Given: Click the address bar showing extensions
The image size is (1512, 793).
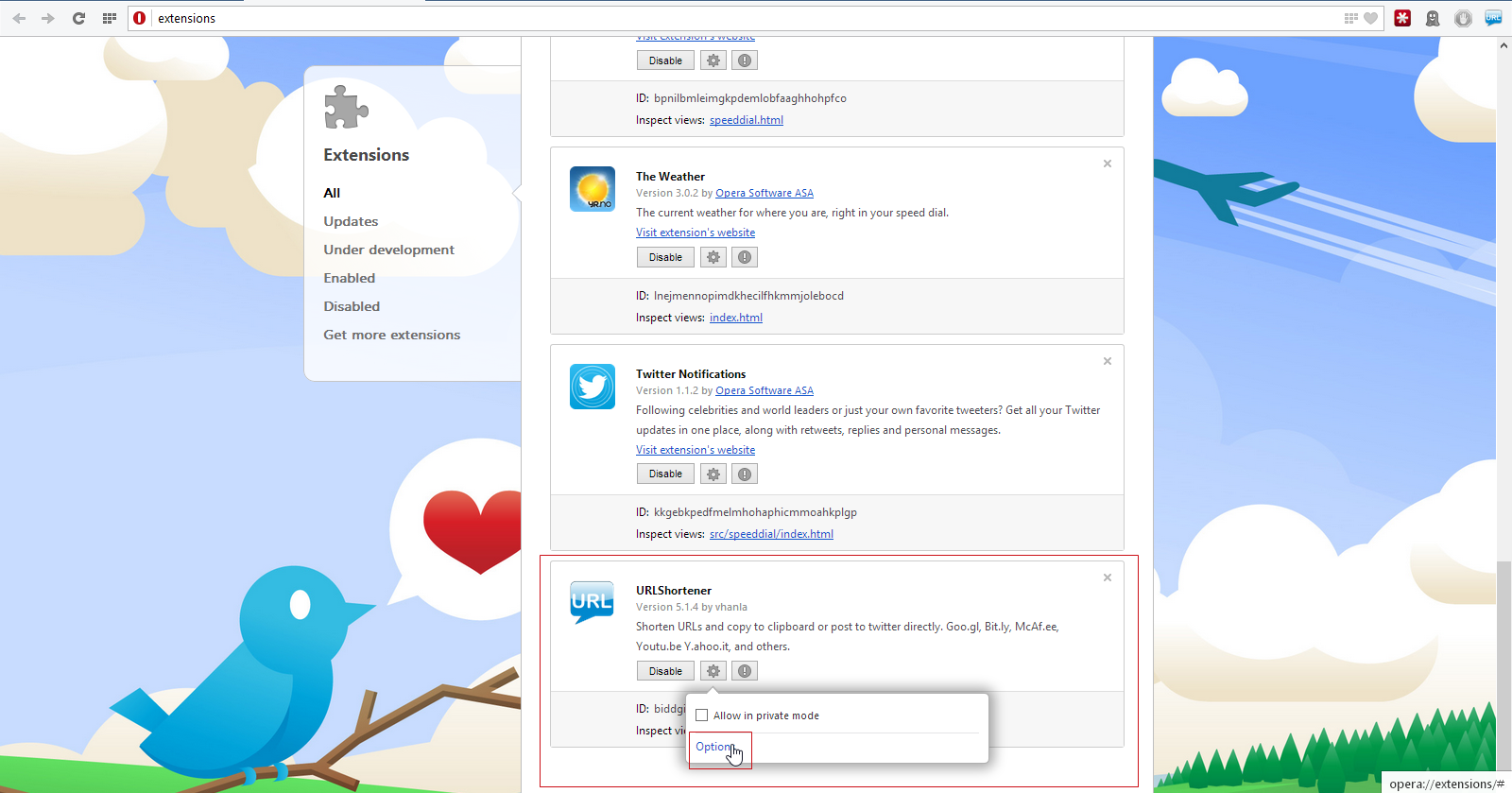Looking at the screenshot, I should pos(747,18).
